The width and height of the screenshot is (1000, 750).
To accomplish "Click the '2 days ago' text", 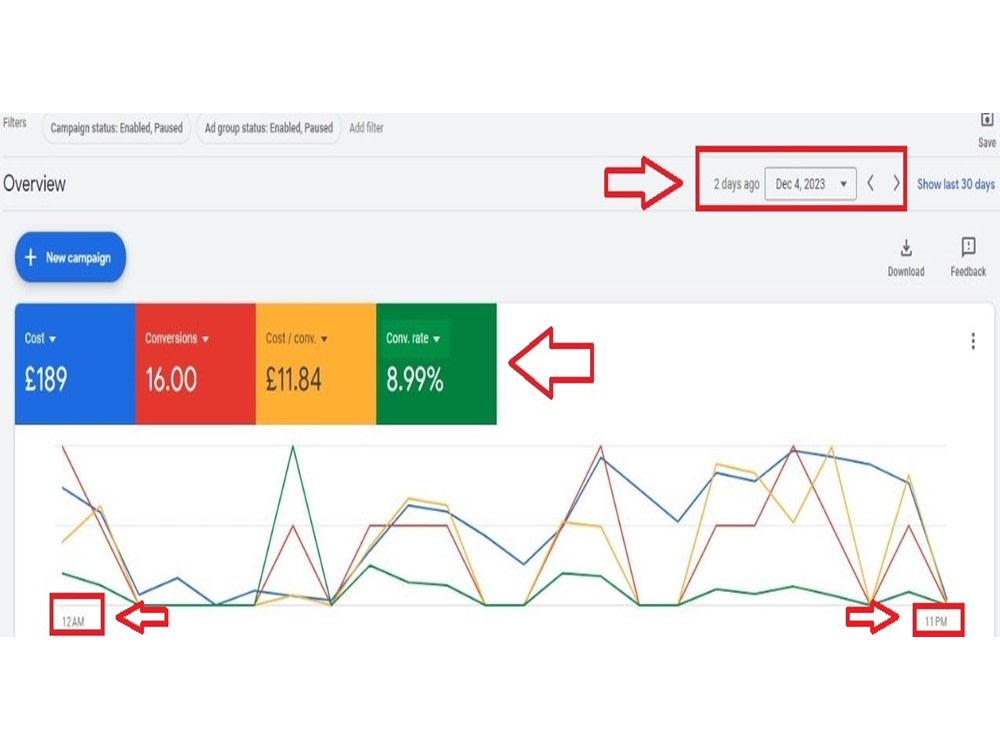I will click(x=736, y=184).
